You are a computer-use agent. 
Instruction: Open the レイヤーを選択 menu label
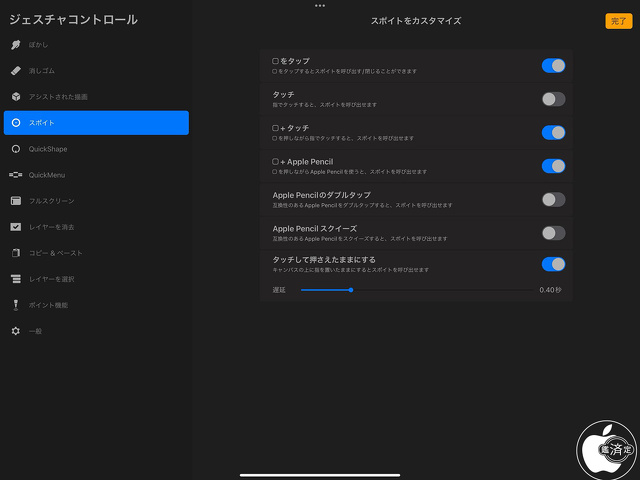pos(51,280)
